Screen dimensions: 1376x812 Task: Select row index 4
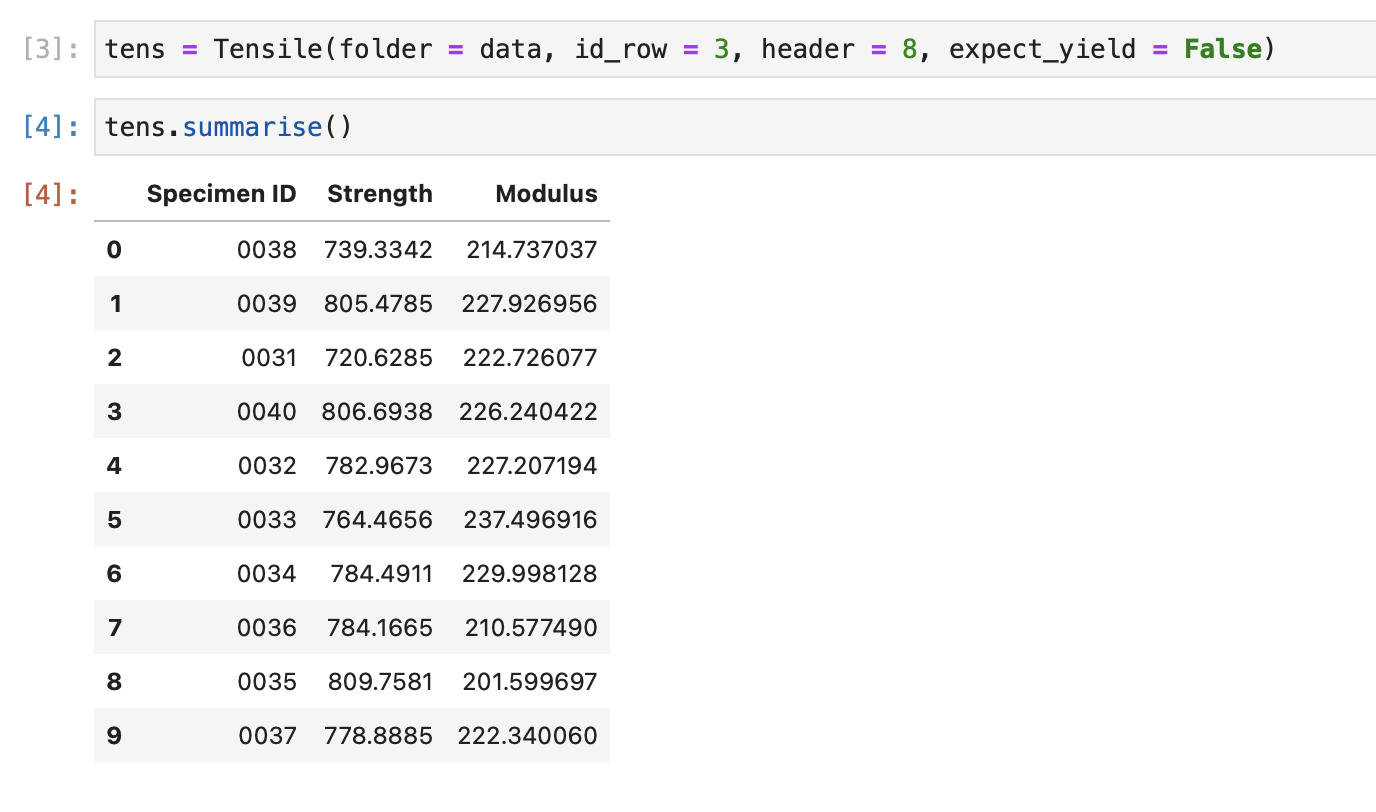(114, 465)
